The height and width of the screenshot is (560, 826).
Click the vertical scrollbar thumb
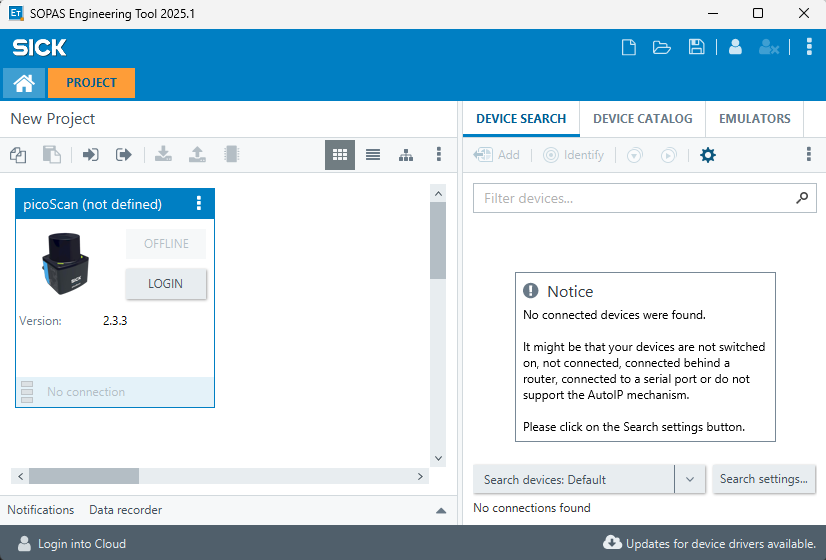click(438, 241)
